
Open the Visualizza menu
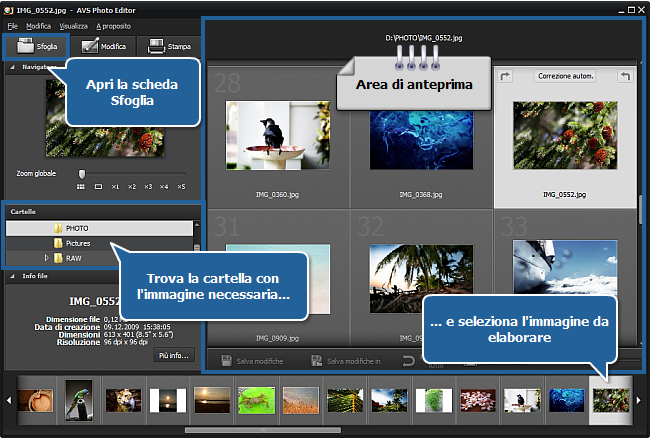72,24
